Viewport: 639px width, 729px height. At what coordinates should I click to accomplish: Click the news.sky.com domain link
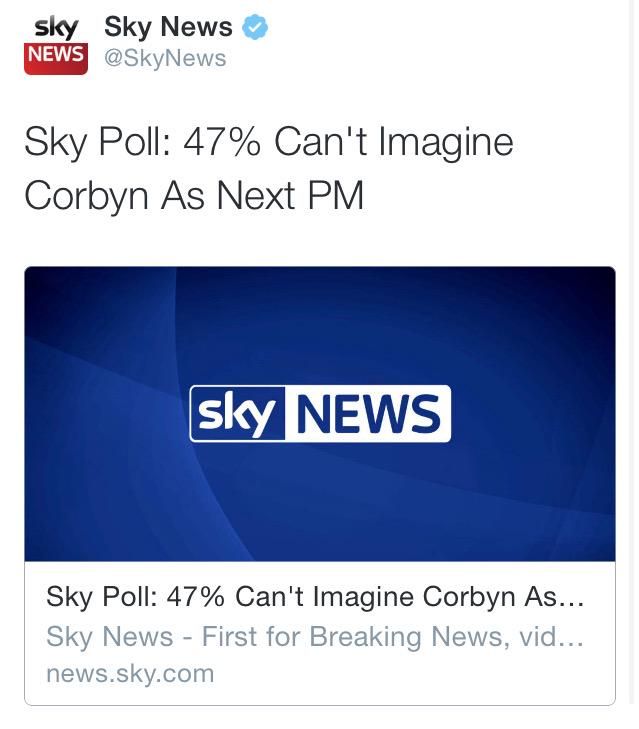(x=130, y=673)
